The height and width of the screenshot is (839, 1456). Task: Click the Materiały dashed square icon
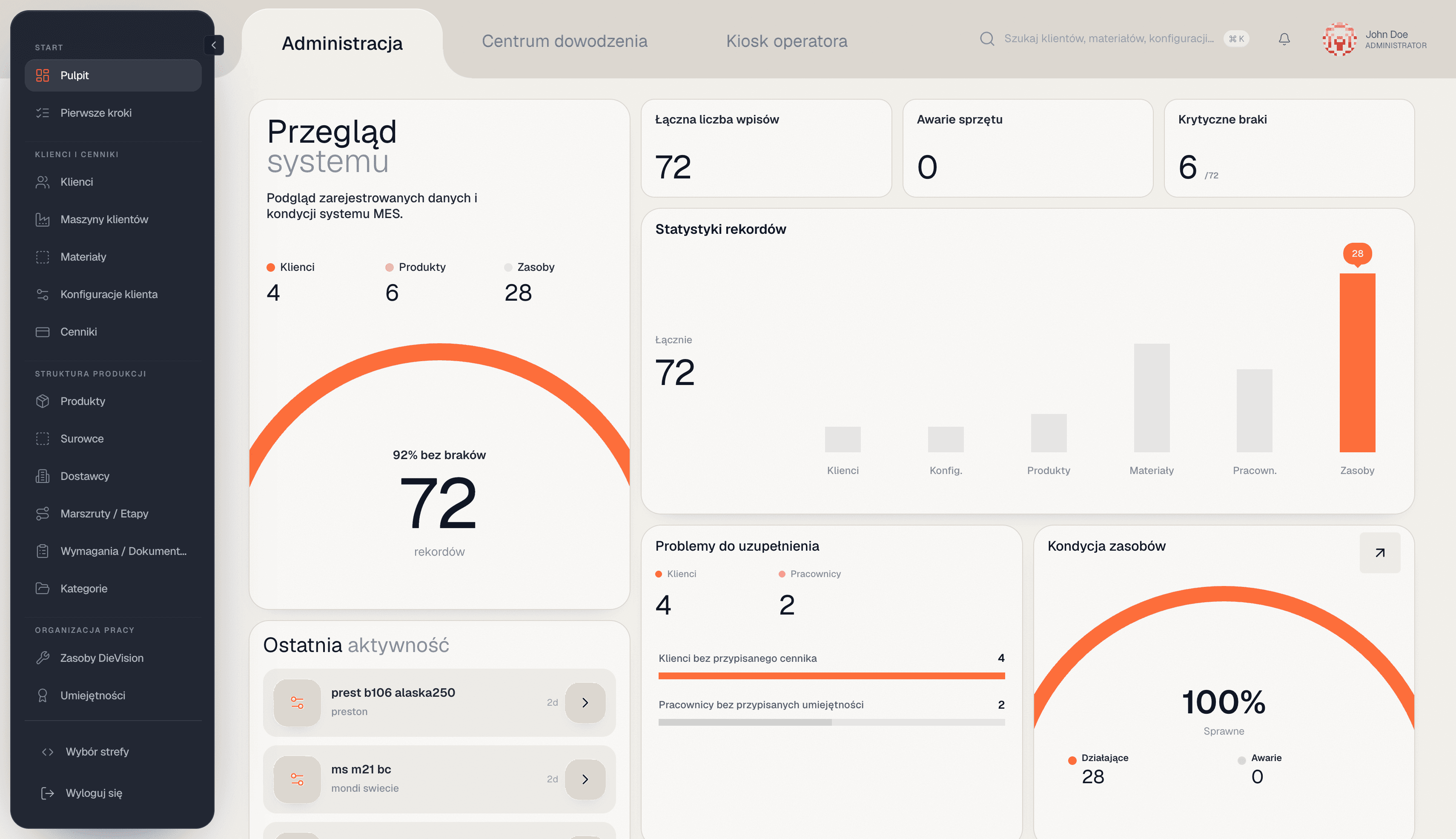coord(43,257)
